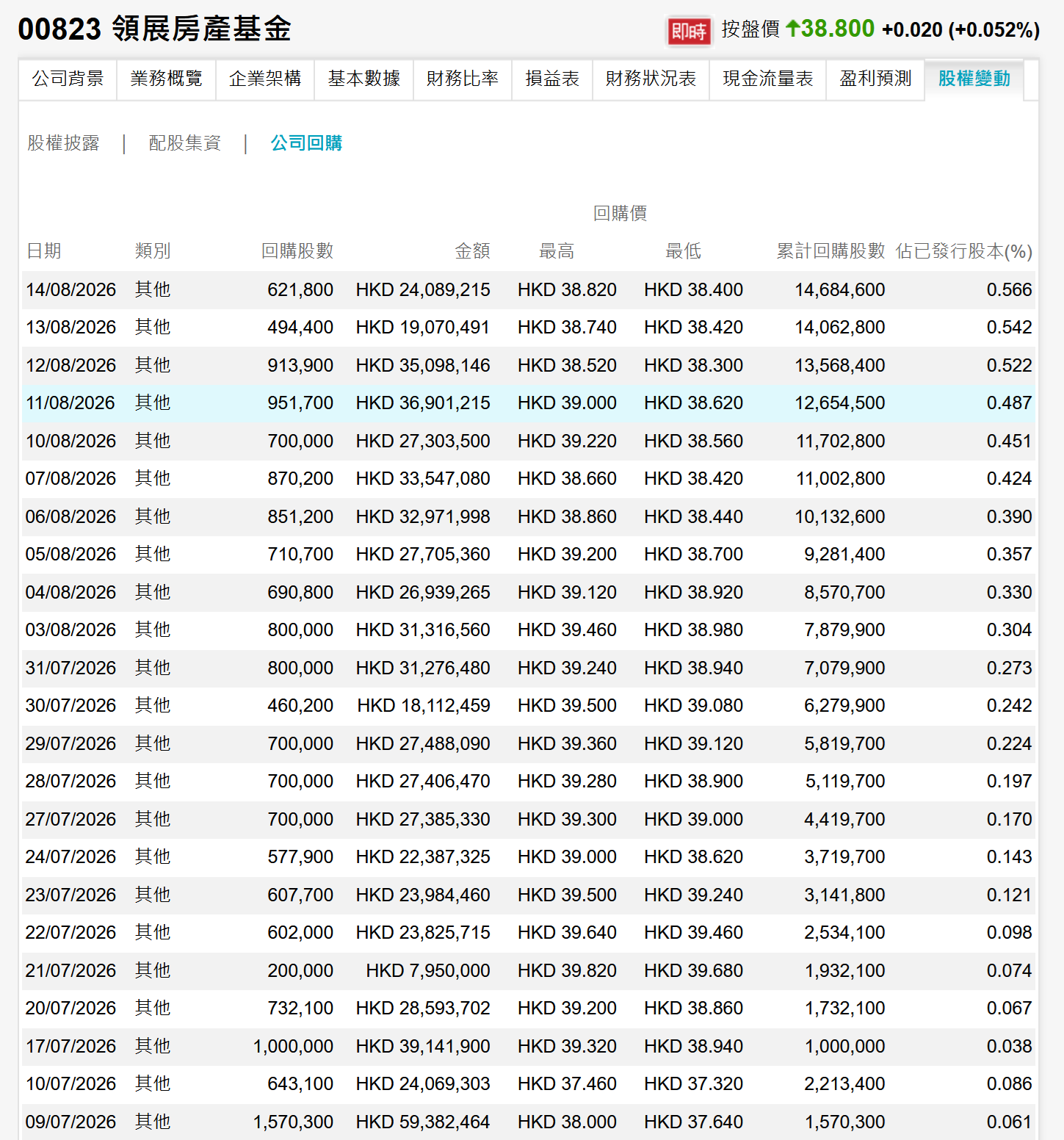Select the 14/08/2026 date cell

(71, 289)
